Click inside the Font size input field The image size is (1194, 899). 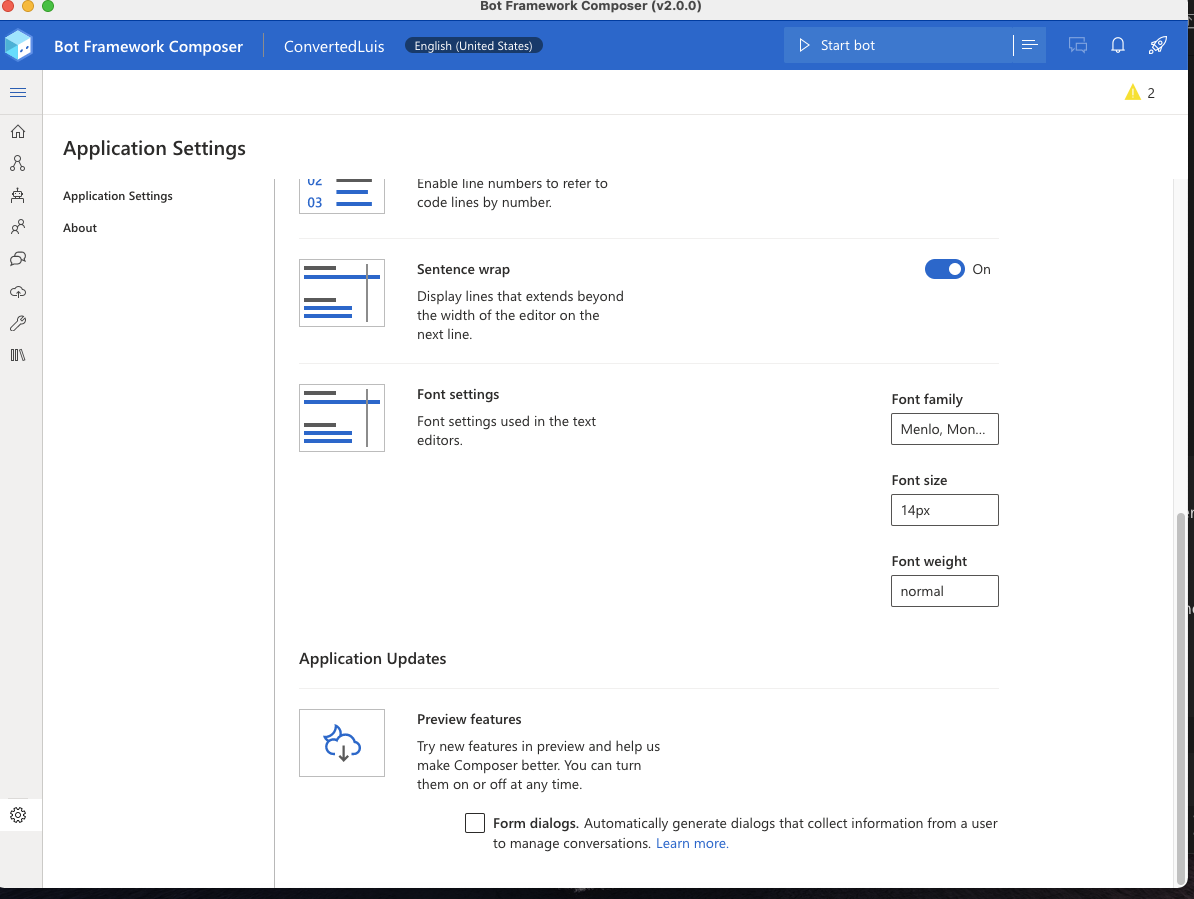pos(944,510)
